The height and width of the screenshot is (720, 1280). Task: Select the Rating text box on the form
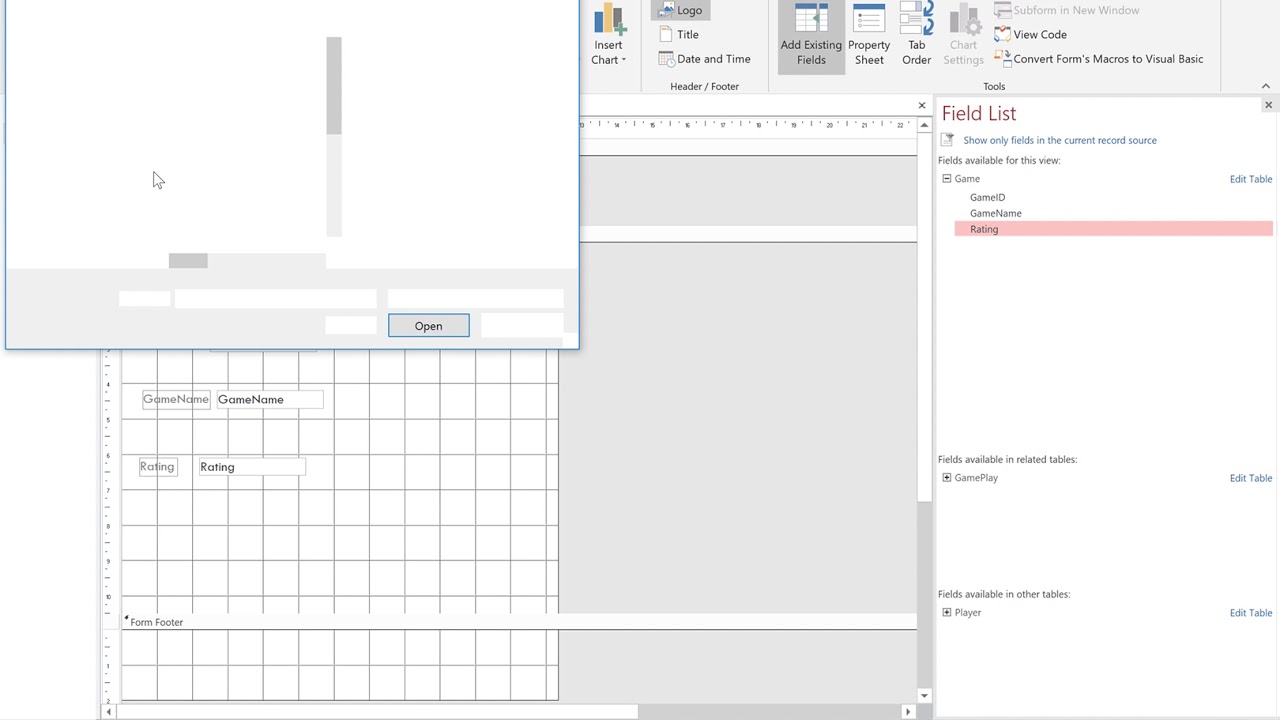click(x=251, y=467)
